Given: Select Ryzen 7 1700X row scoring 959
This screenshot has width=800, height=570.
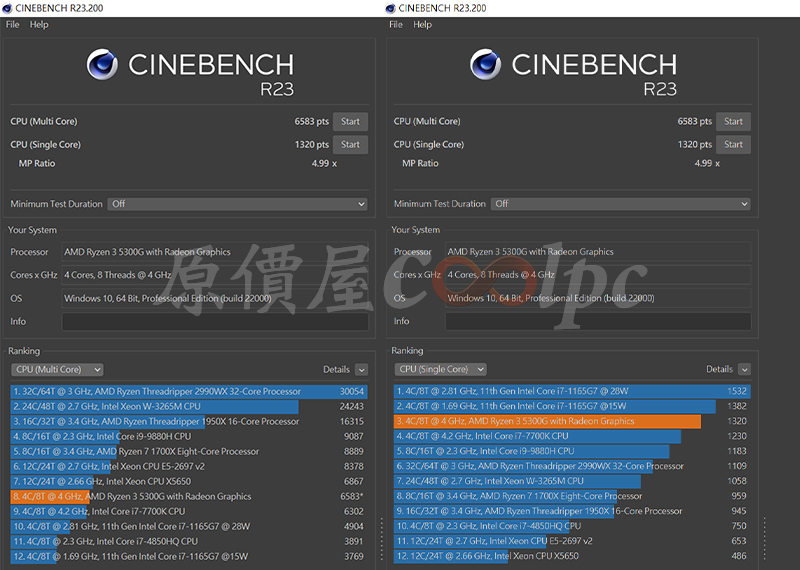Looking at the screenshot, I should coord(572,496).
